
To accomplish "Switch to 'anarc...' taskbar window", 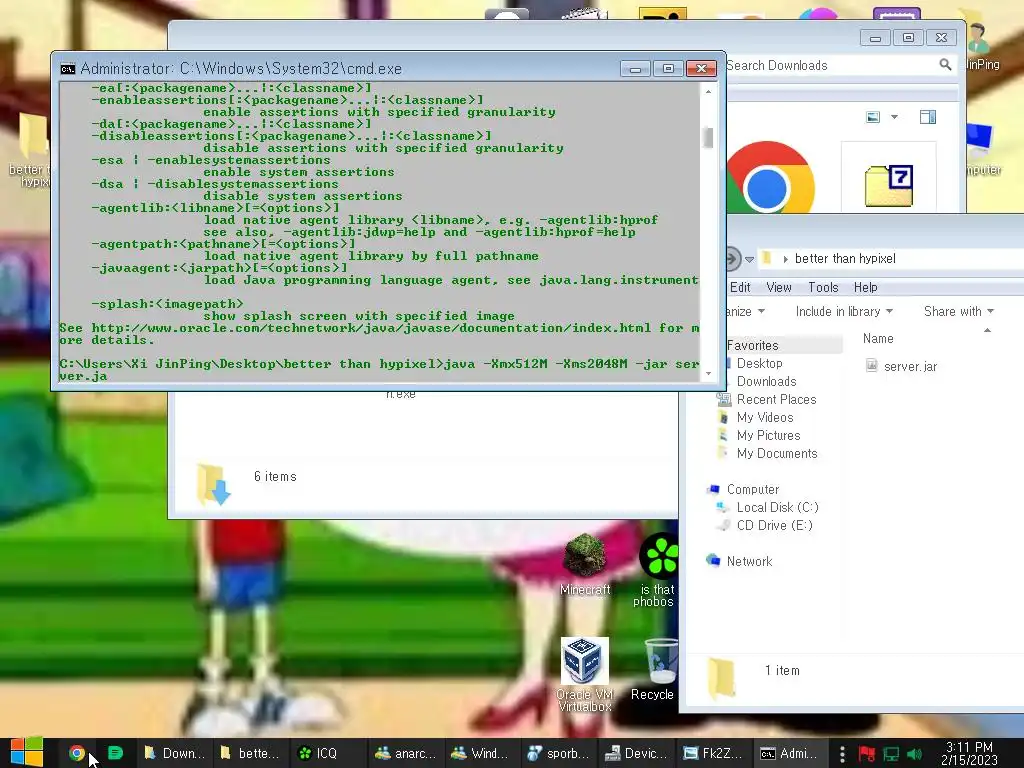I will point(405,753).
